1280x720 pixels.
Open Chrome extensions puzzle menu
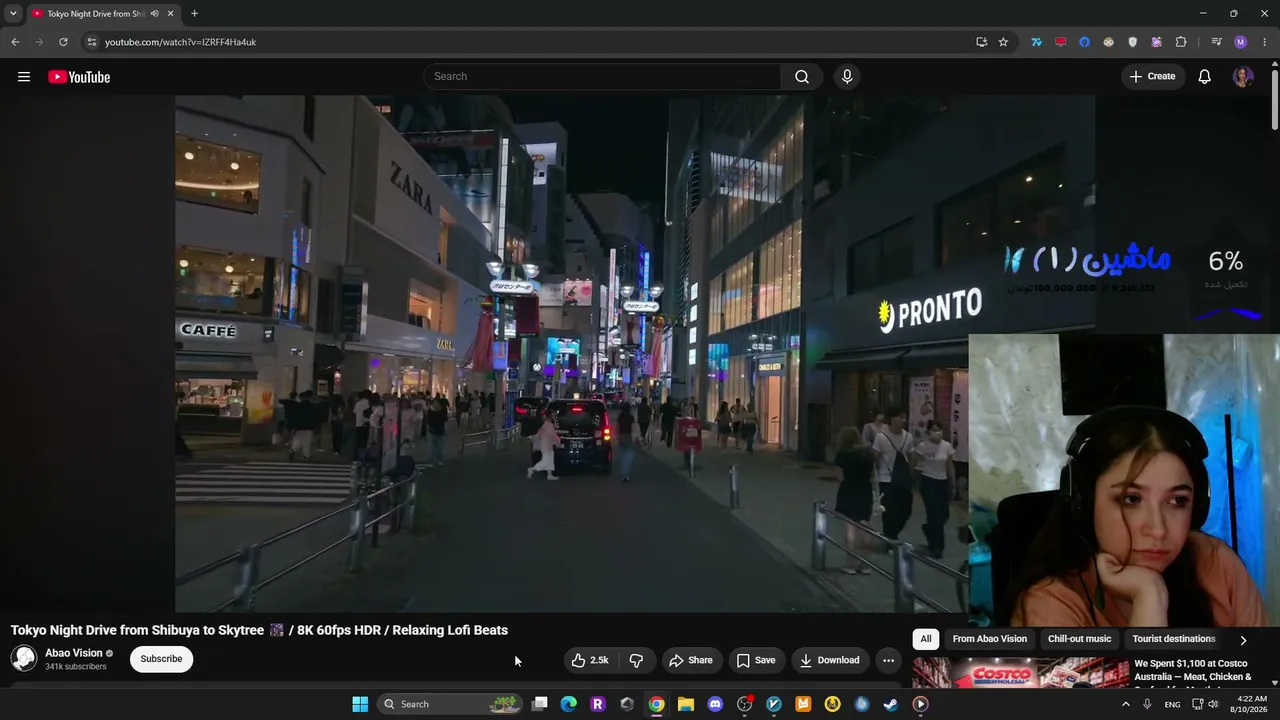(1181, 42)
